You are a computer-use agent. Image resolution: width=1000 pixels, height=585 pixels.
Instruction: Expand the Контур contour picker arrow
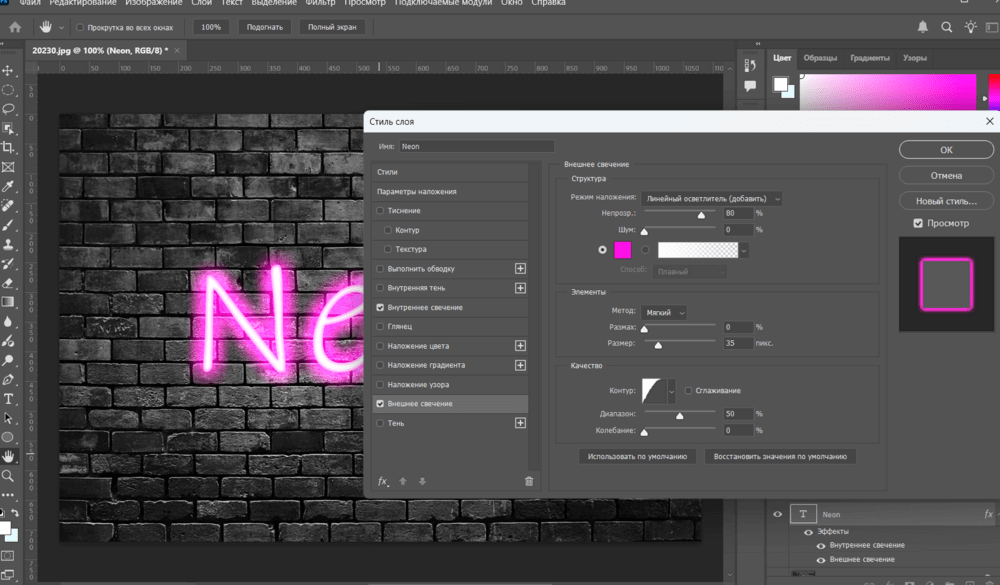point(672,389)
